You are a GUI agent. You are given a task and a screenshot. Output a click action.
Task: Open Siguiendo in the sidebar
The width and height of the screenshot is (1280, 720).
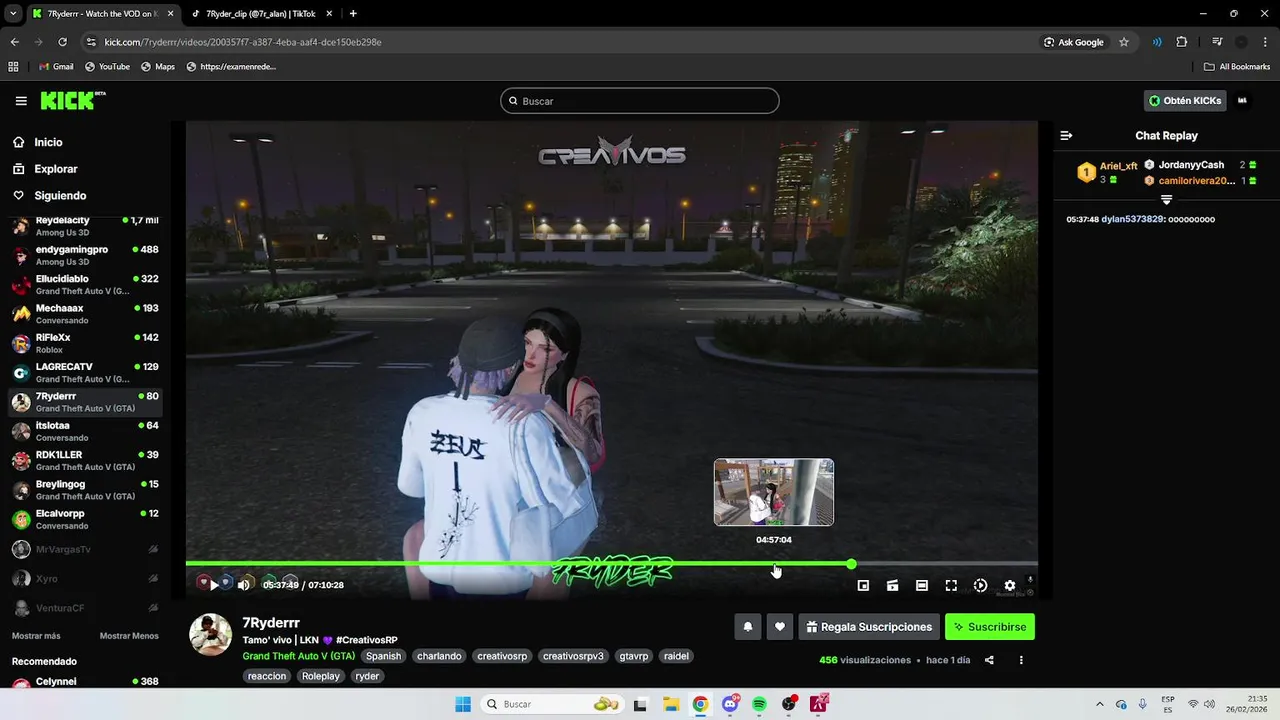[x=60, y=196]
